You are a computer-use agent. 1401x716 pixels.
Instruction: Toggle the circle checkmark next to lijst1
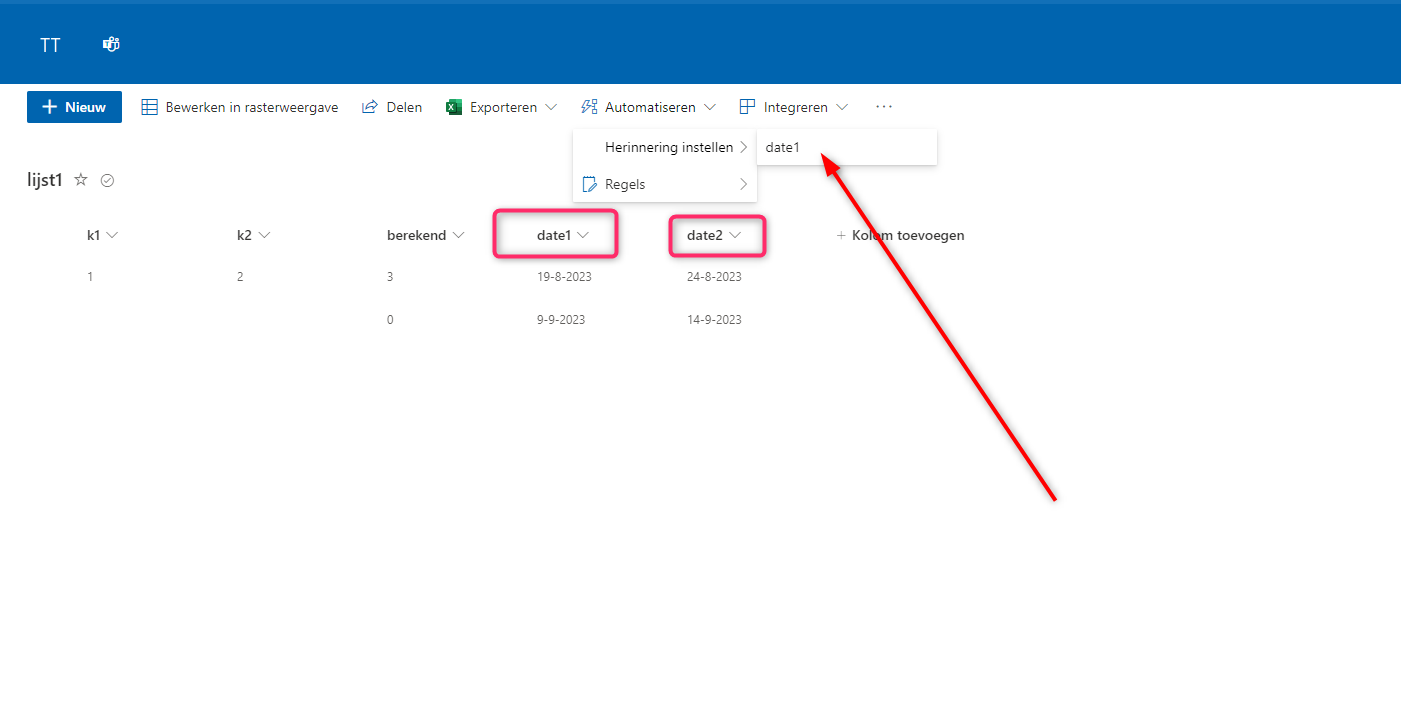pyautogui.click(x=107, y=180)
